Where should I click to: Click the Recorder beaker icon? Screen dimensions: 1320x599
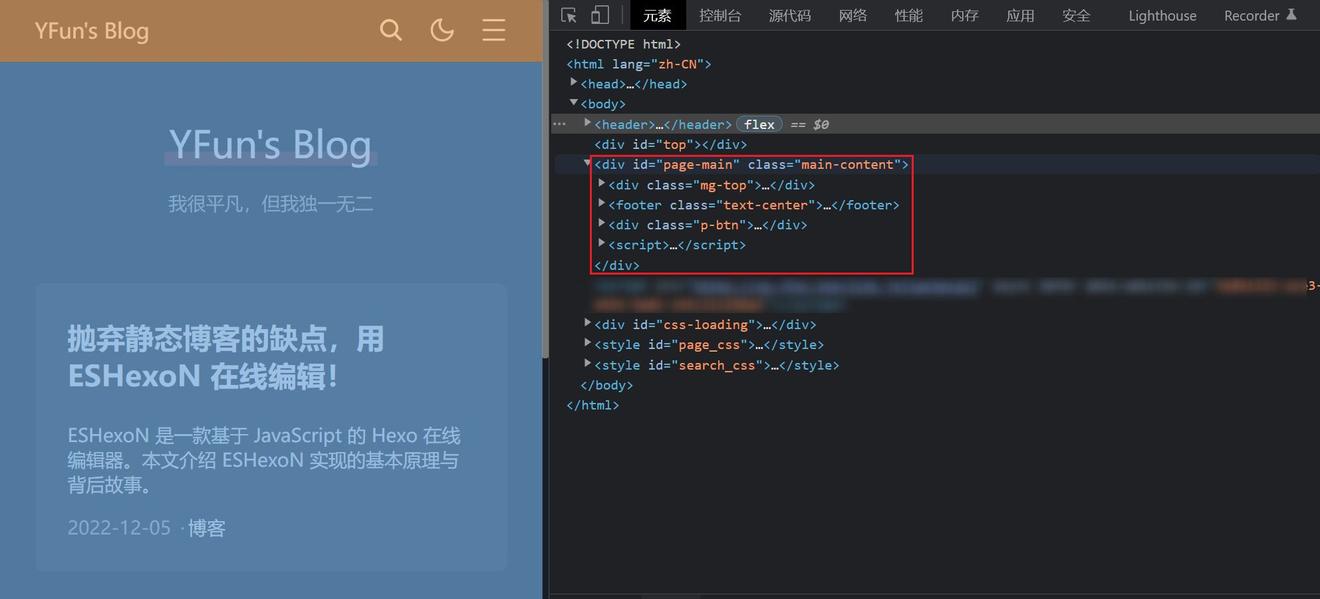click(x=1291, y=15)
